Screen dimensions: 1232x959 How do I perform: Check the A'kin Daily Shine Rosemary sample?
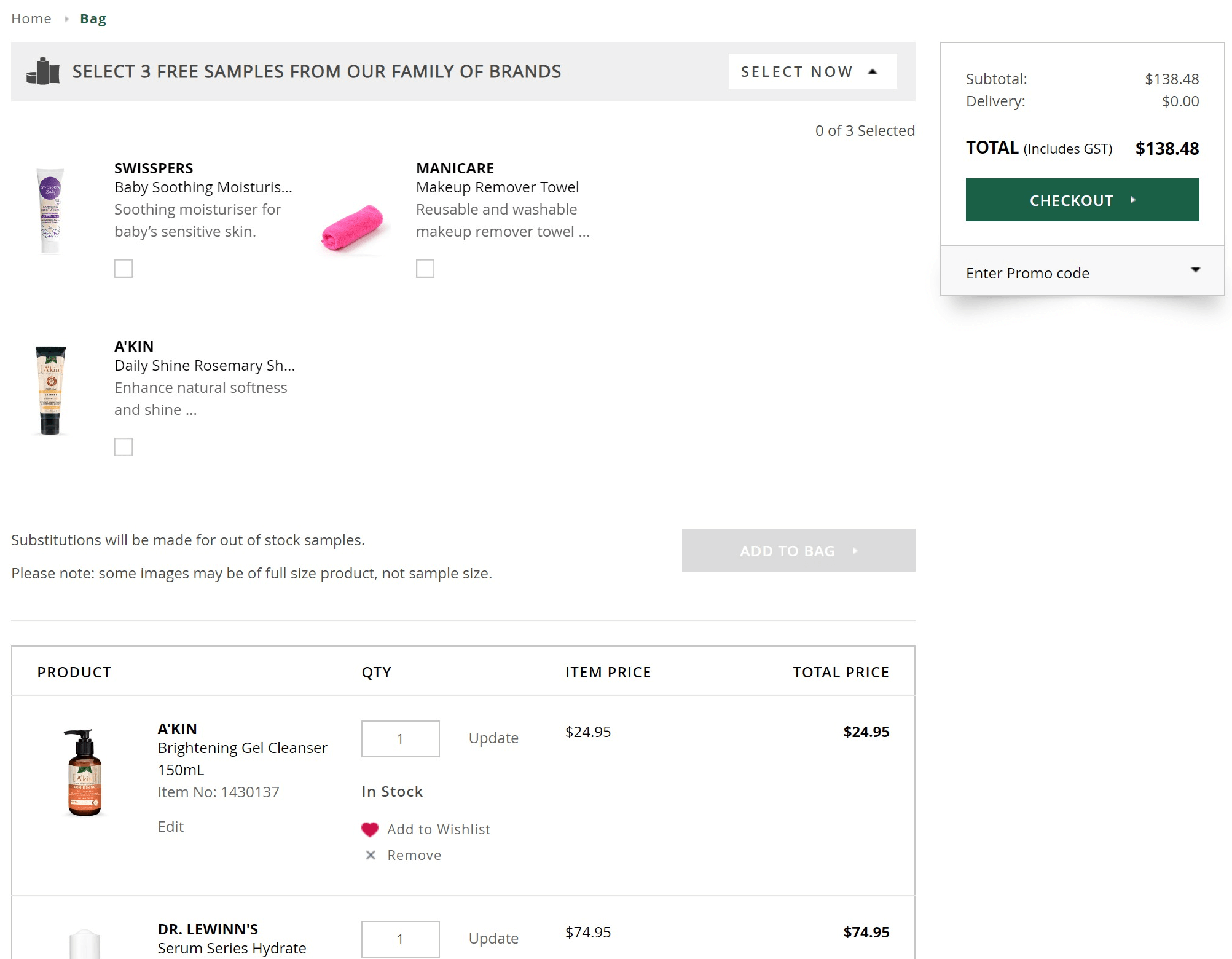click(124, 447)
